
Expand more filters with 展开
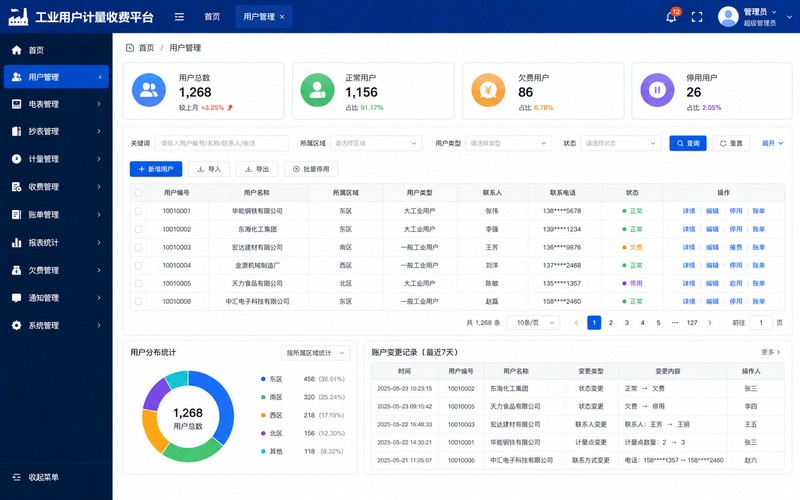click(x=772, y=143)
